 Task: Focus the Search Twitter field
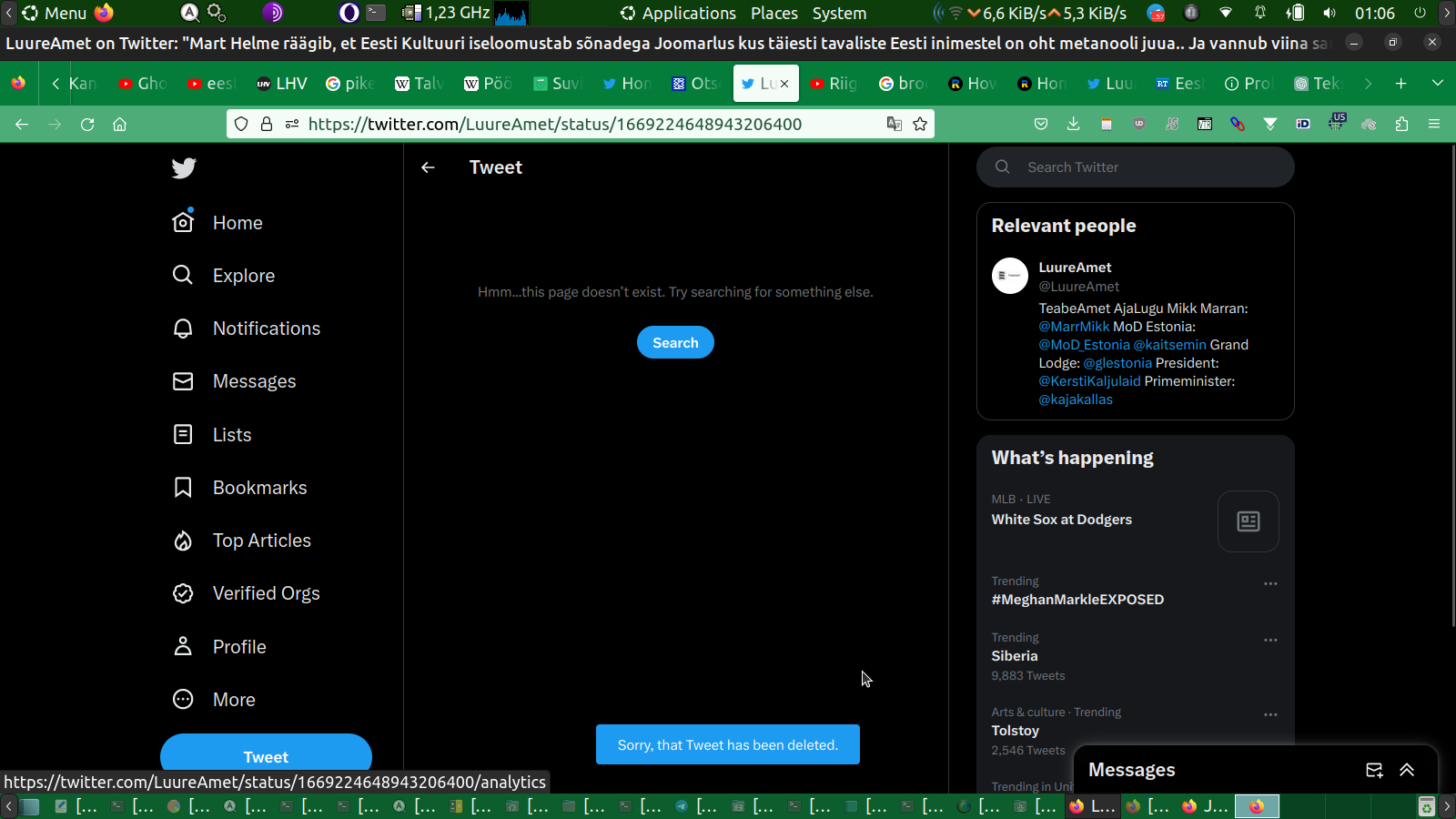pos(1136,167)
